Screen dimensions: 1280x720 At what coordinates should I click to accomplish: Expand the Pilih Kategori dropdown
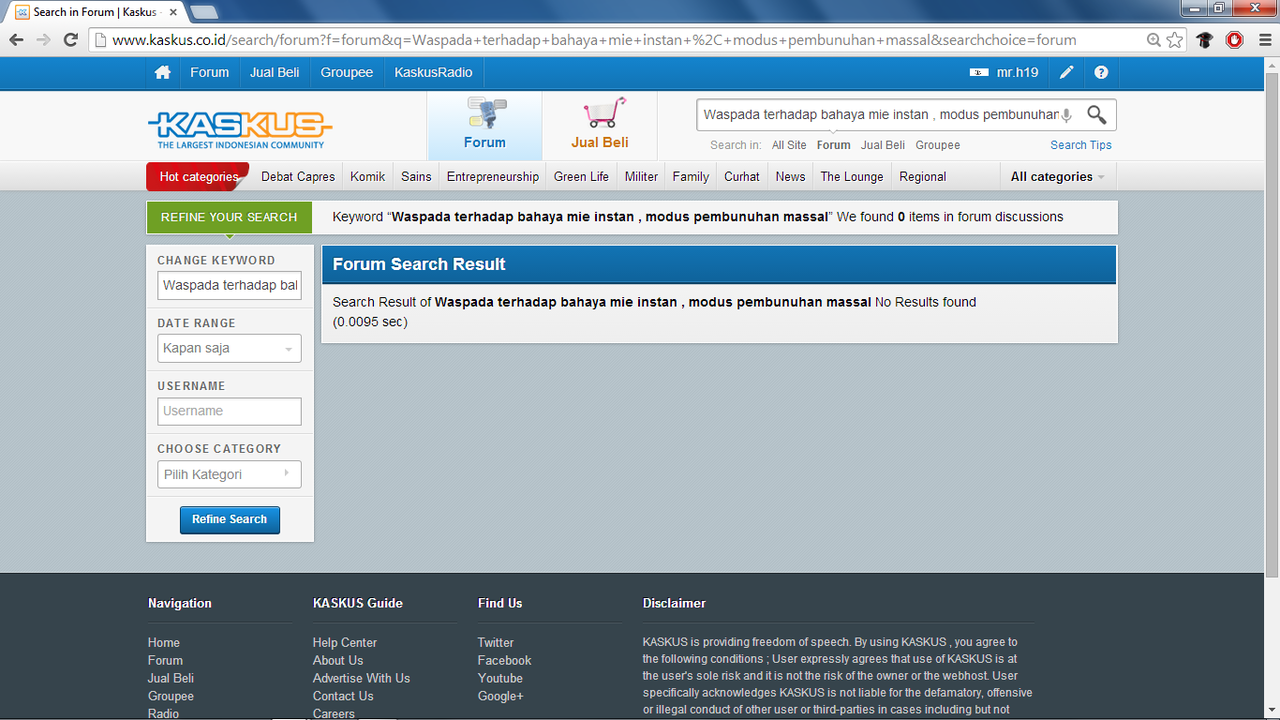229,474
